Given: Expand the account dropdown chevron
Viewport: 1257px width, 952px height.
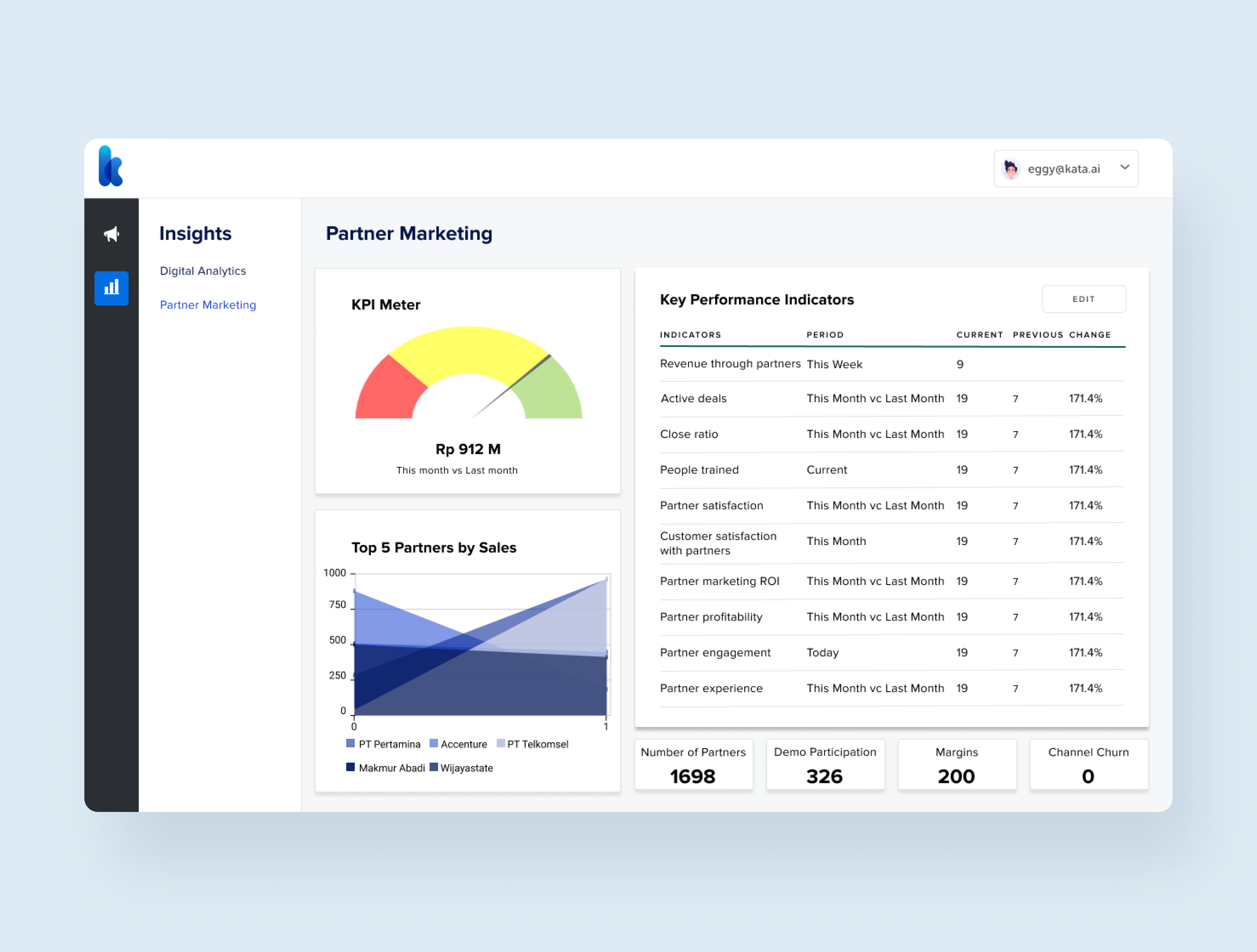Looking at the screenshot, I should (1124, 167).
